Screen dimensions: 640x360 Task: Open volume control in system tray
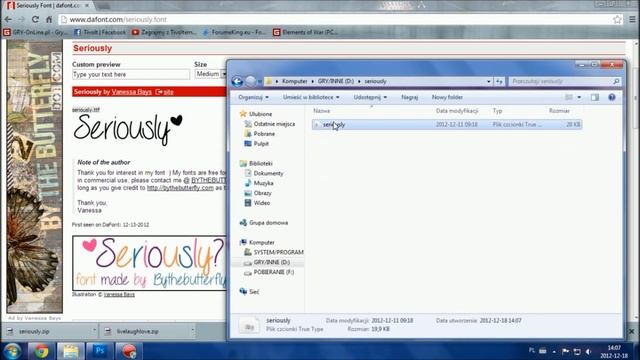click(x=588, y=351)
